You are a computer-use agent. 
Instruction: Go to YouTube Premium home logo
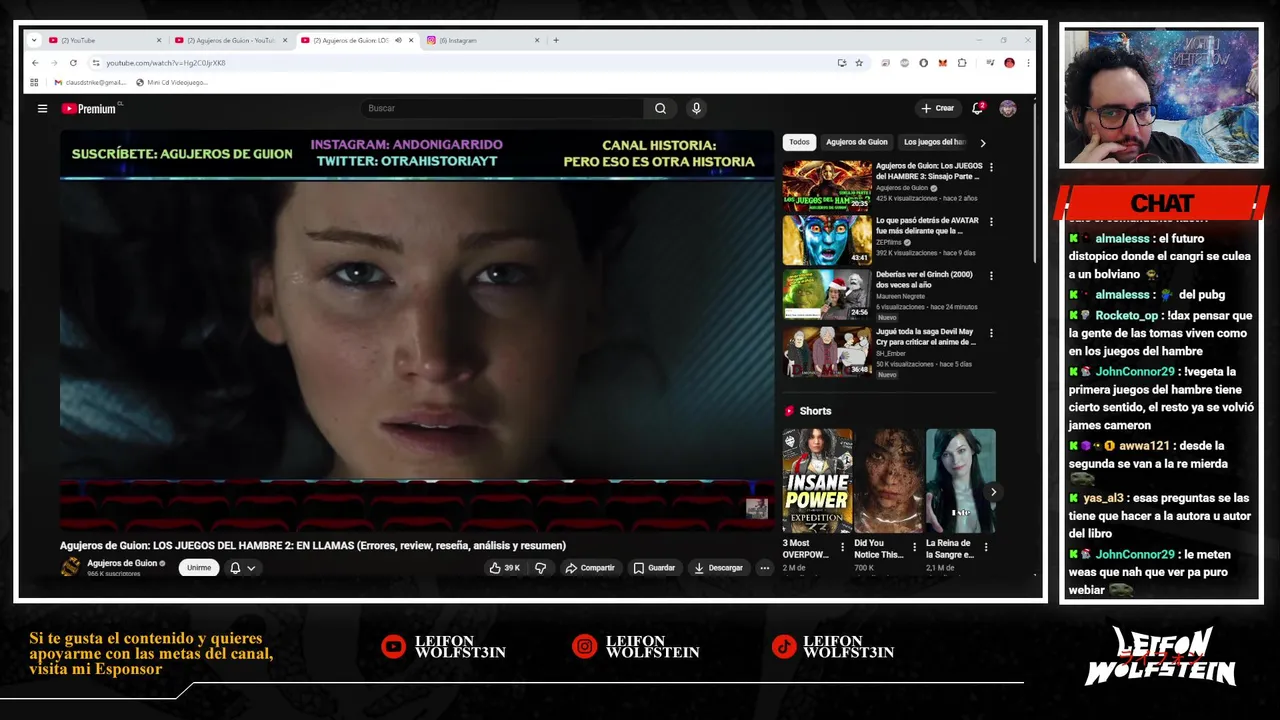click(x=90, y=108)
